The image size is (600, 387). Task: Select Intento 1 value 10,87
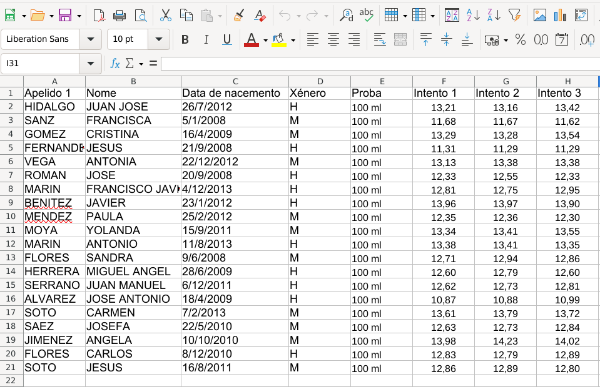443,299
